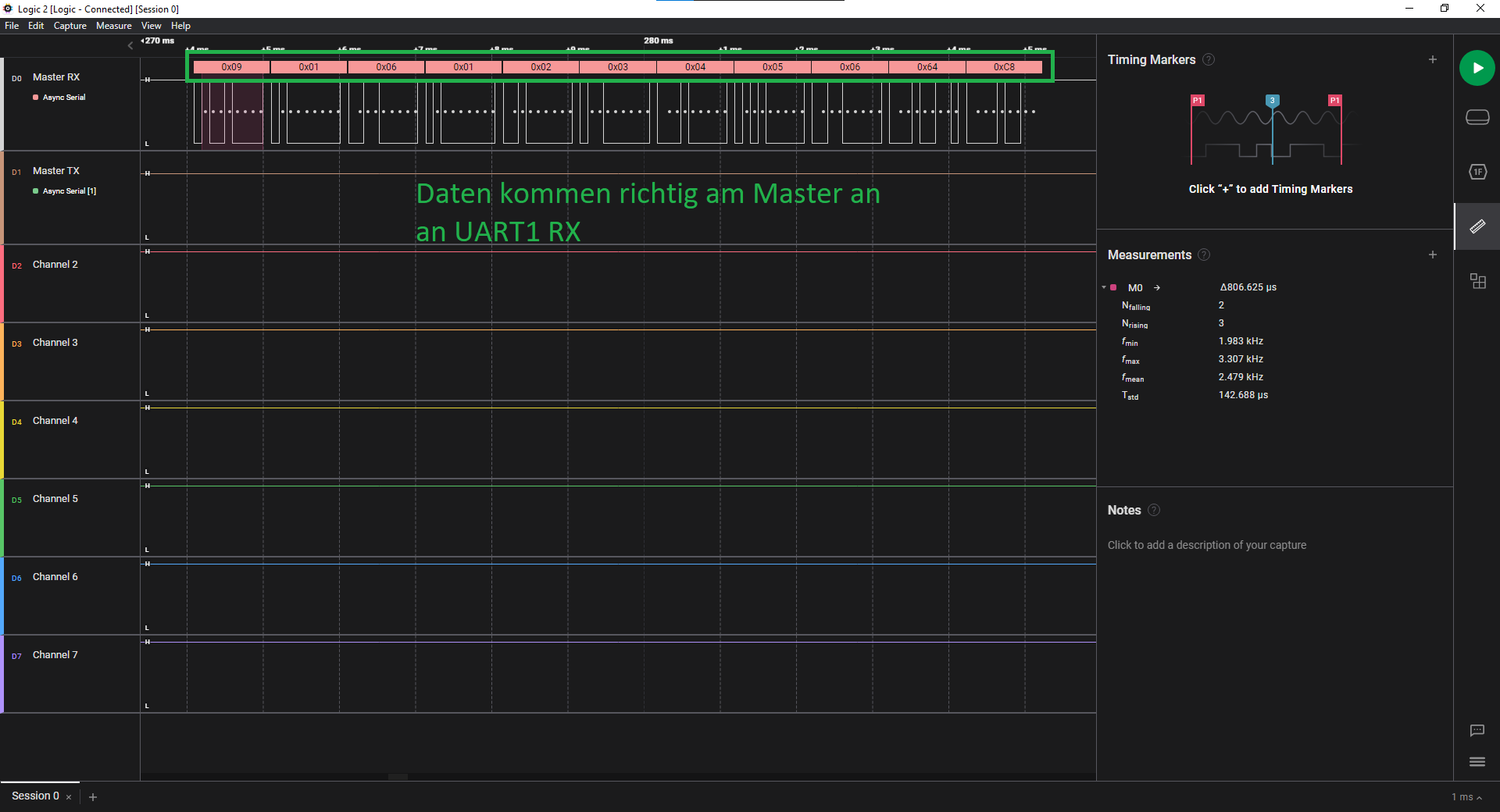Open the Help menu
Viewport: 1500px width, 812px height.
click(180, 26)
